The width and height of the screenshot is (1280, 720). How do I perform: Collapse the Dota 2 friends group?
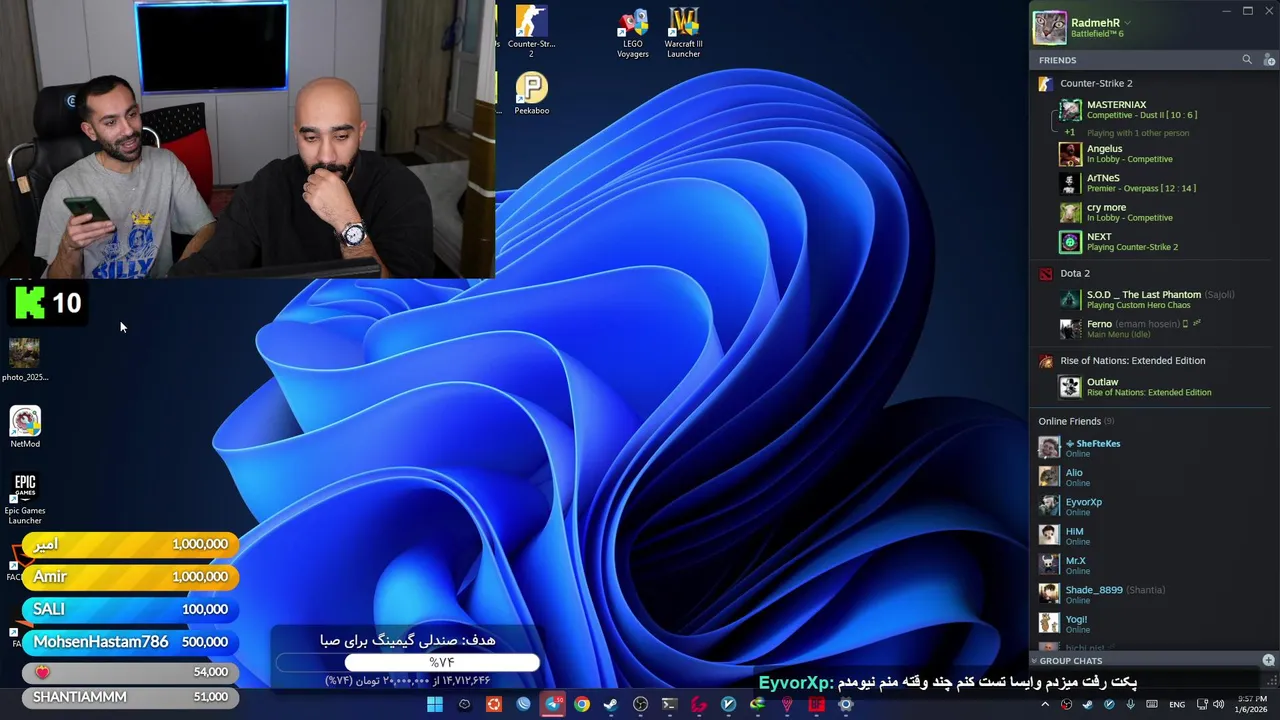click(1075, 274)
